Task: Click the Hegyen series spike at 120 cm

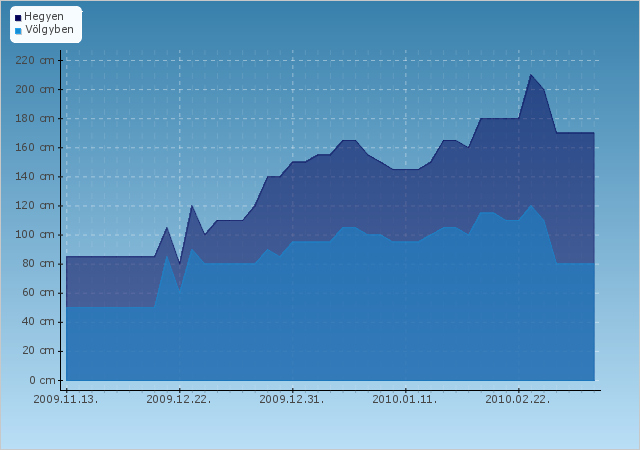Action: (x=191, y=206)
